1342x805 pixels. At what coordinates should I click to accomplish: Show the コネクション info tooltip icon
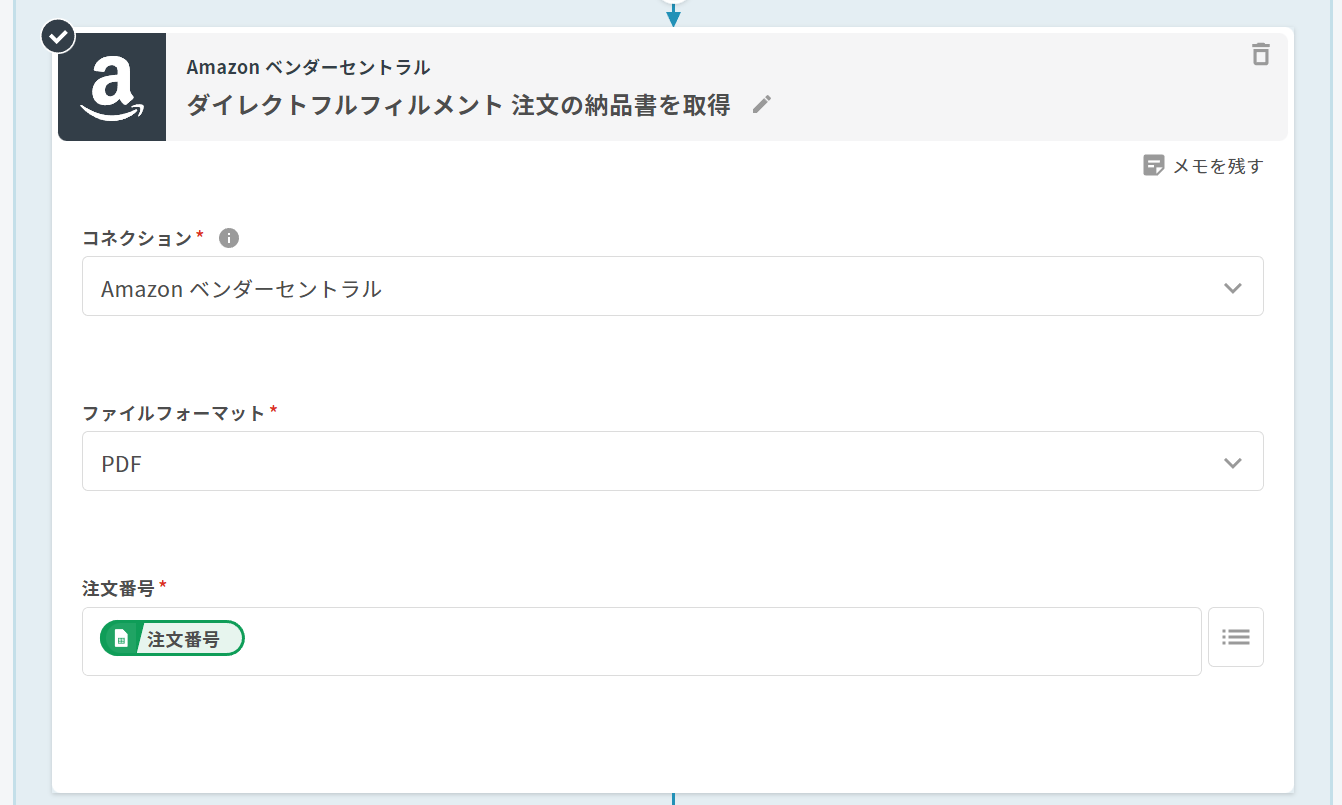pos(228,238)
